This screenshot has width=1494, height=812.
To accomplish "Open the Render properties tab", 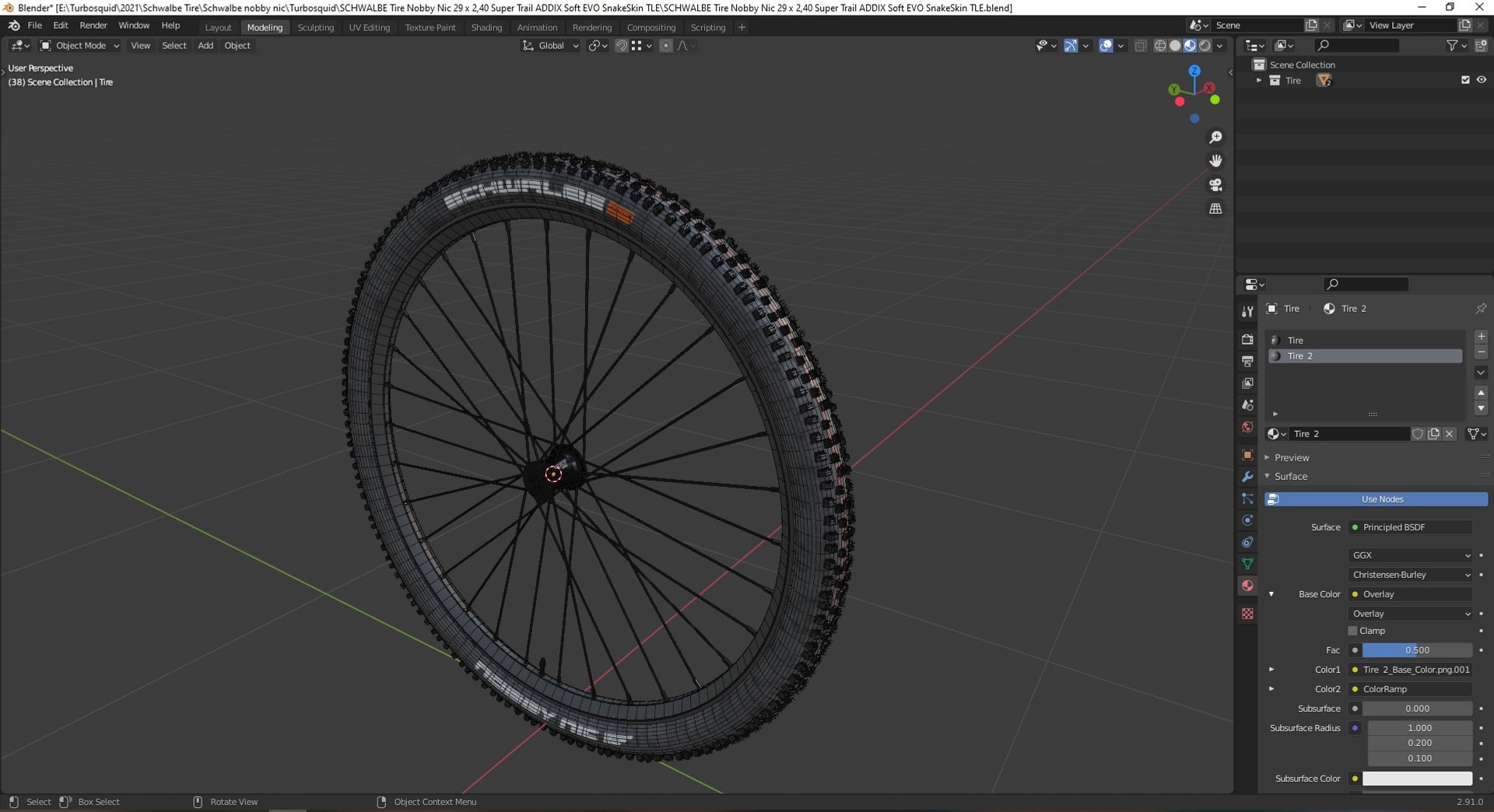I will point(1247,340).
